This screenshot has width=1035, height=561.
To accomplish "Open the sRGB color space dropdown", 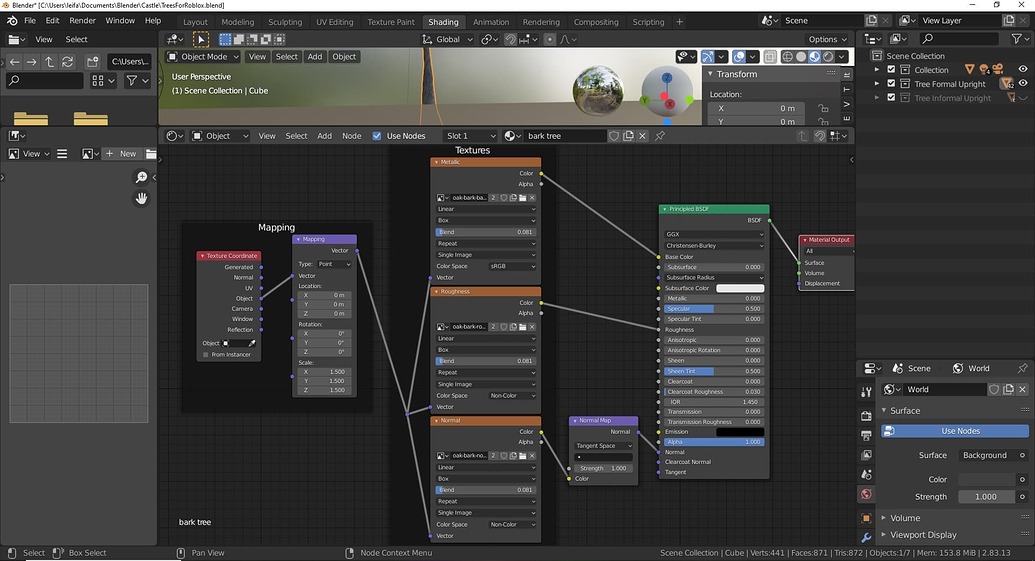I will pos(512,267).
